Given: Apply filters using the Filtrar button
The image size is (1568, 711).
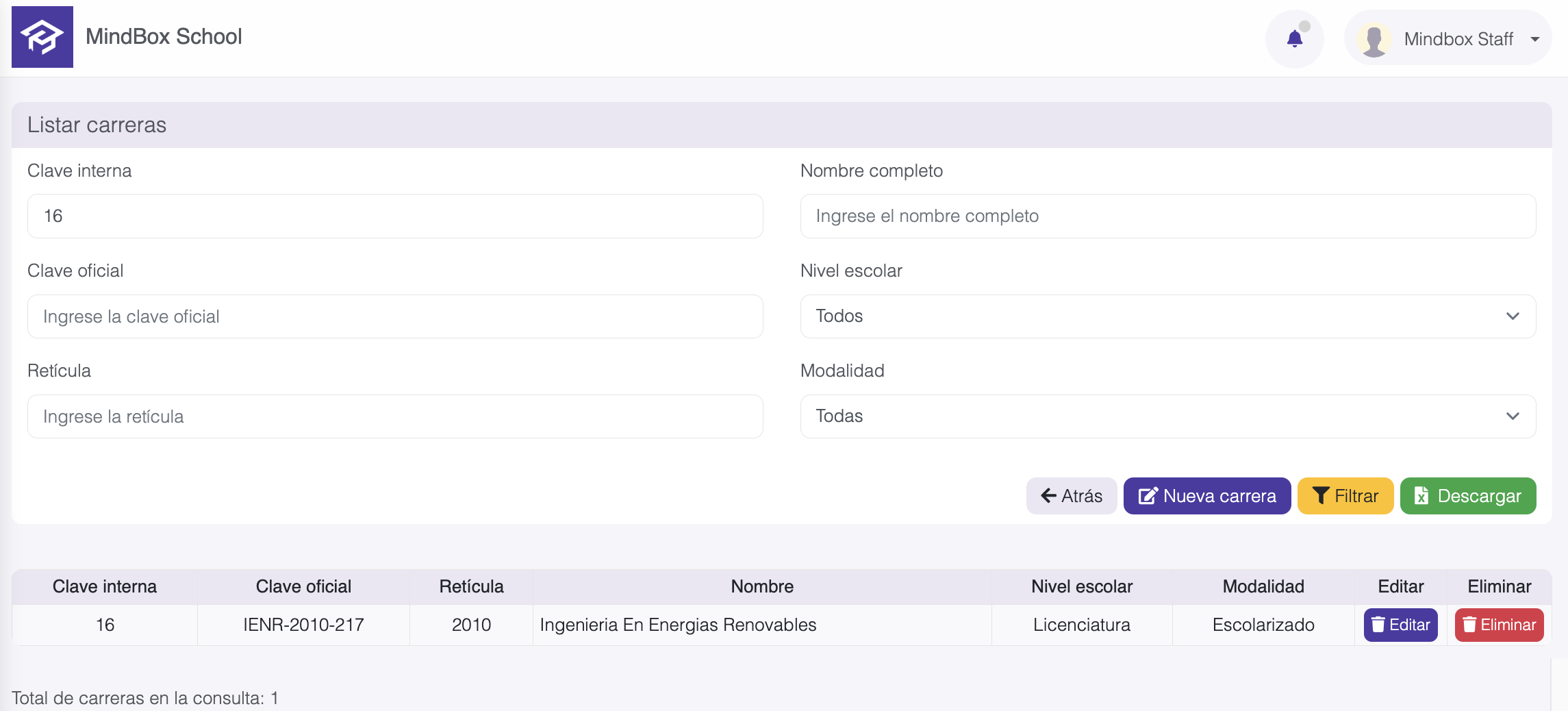Looking at the screenshot, I should pyautogui.click(x=1345, y=496).
